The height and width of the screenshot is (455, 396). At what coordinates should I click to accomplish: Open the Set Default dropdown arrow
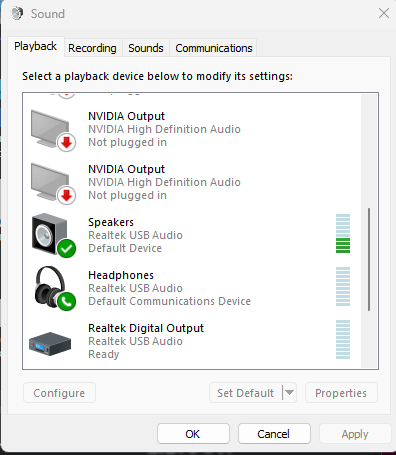[x=289, y=393]
